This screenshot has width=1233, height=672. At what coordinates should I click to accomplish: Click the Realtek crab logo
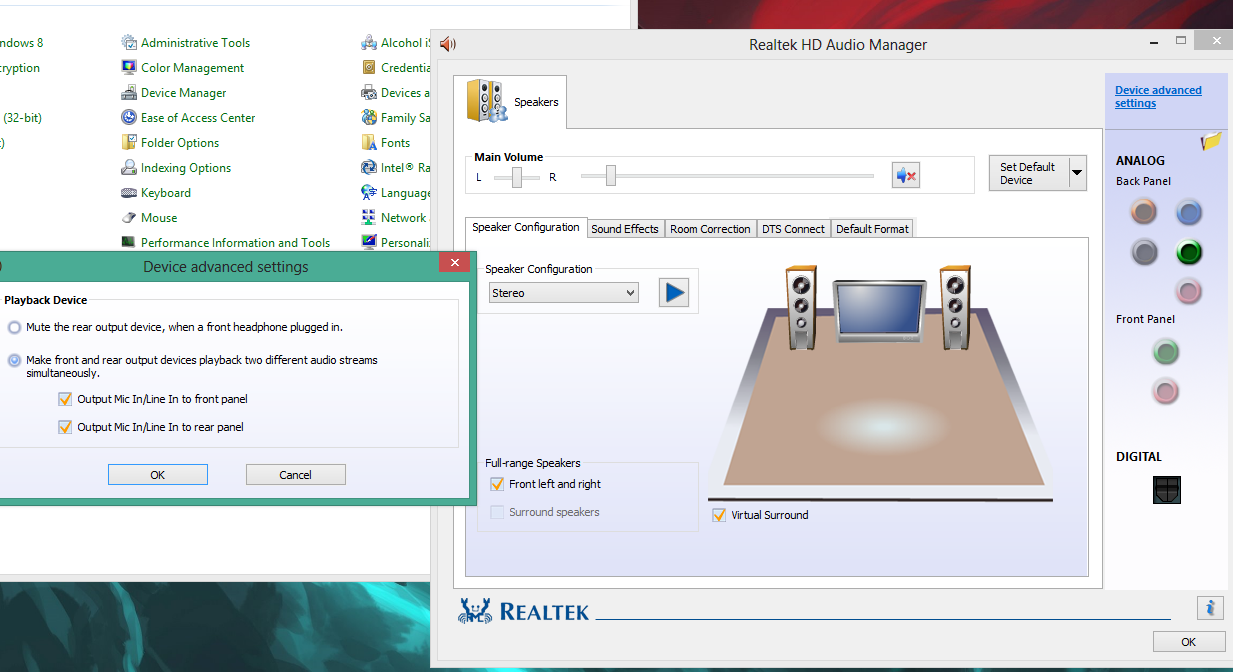pos(474,610)
